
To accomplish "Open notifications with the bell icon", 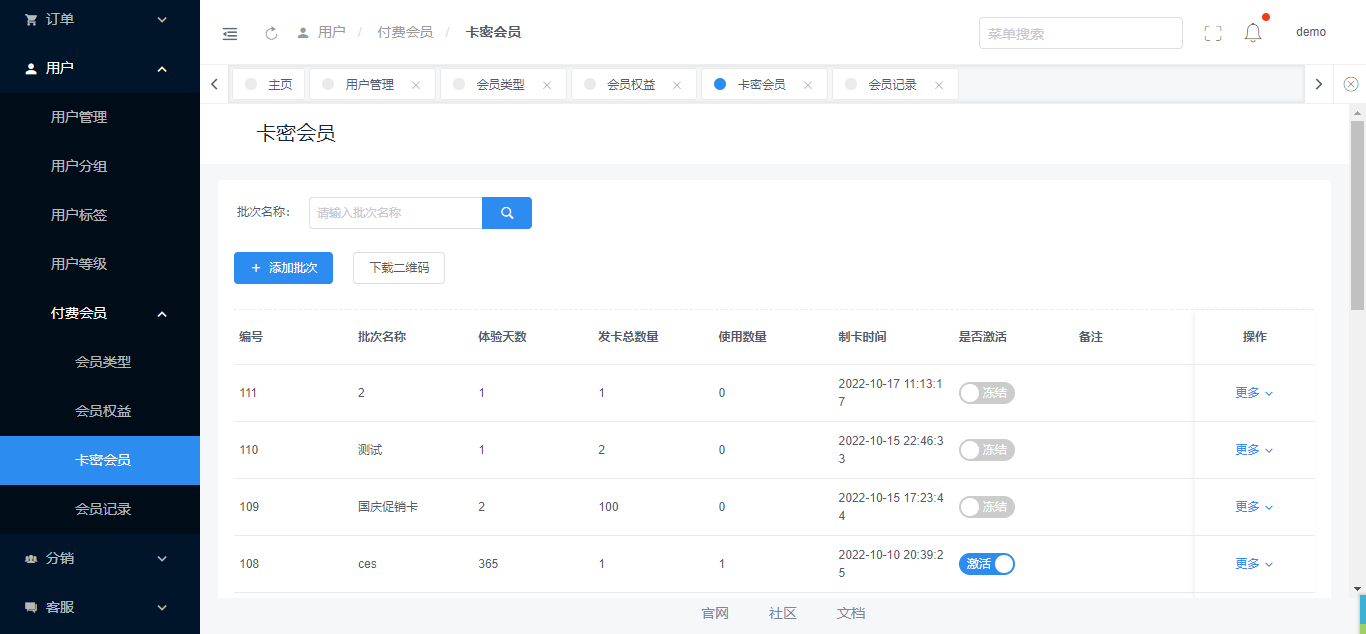I will point(1253,33).
